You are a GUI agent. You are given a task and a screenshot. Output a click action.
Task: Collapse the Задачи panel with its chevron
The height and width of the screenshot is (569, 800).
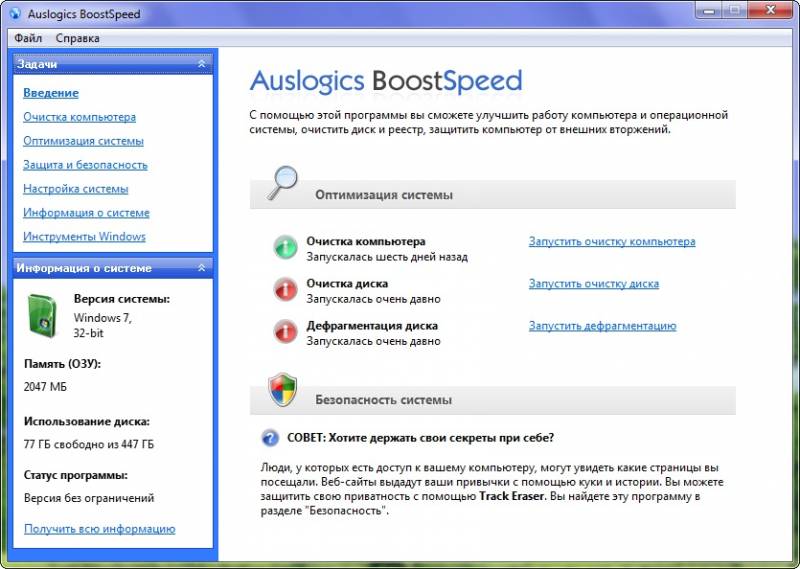[x=202, y=64]
